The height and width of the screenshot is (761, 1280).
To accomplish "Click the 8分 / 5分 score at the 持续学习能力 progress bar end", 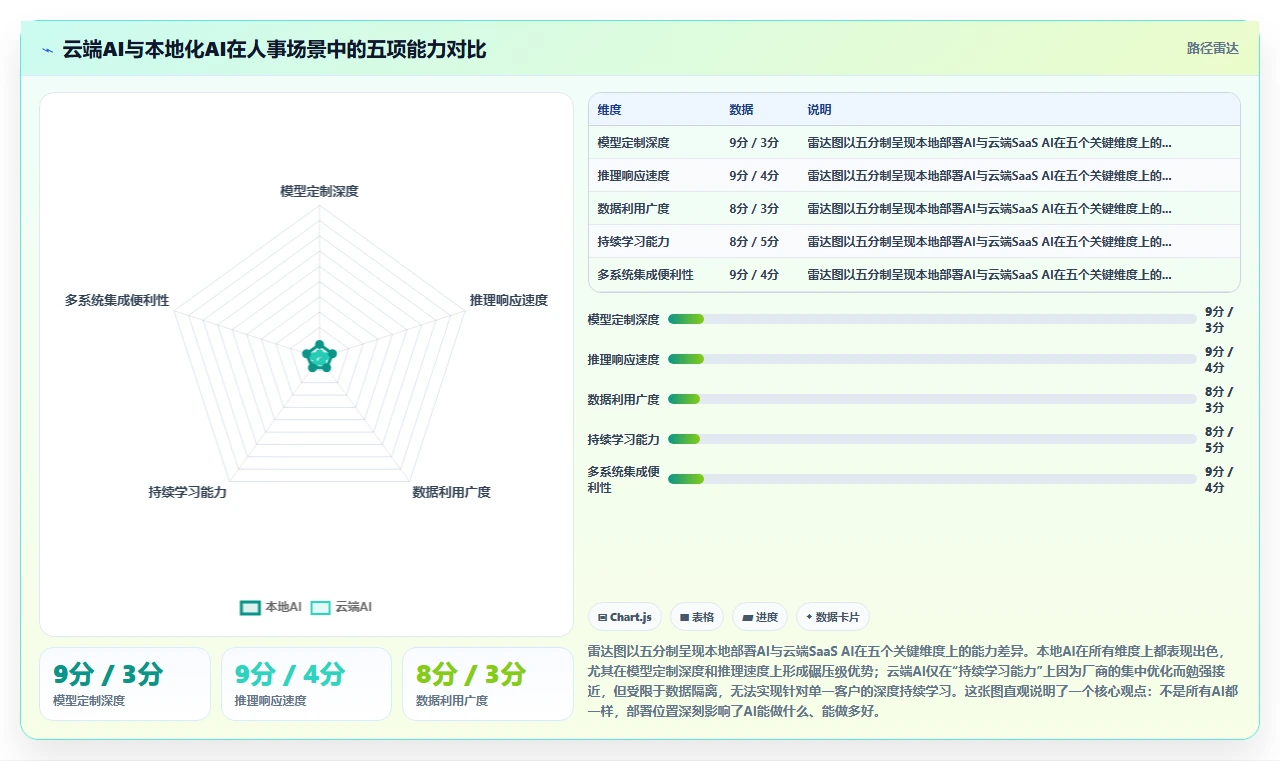I will point(1220,440).
